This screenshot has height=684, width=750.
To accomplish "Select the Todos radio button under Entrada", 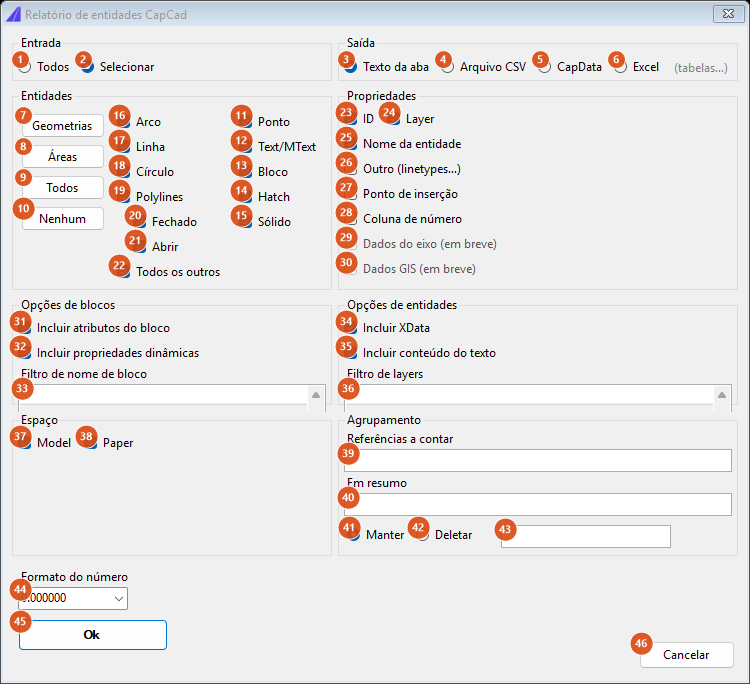I will coord(25,67).
